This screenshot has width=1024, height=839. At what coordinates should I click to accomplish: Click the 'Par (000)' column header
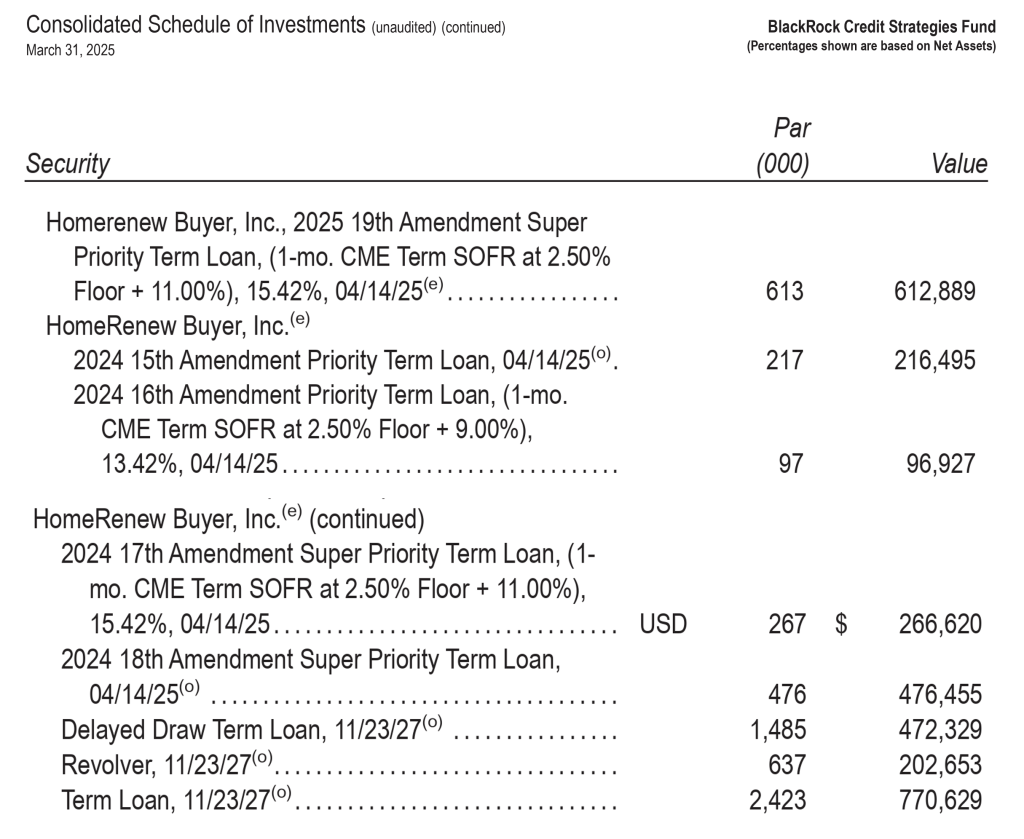(782, 147)
